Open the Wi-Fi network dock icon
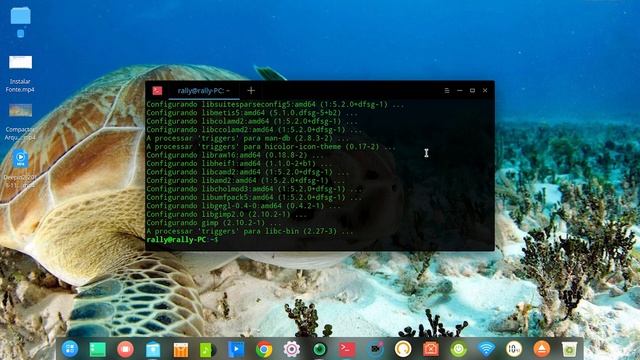Viewport: 640px width, 360px height. coord(486,349)
